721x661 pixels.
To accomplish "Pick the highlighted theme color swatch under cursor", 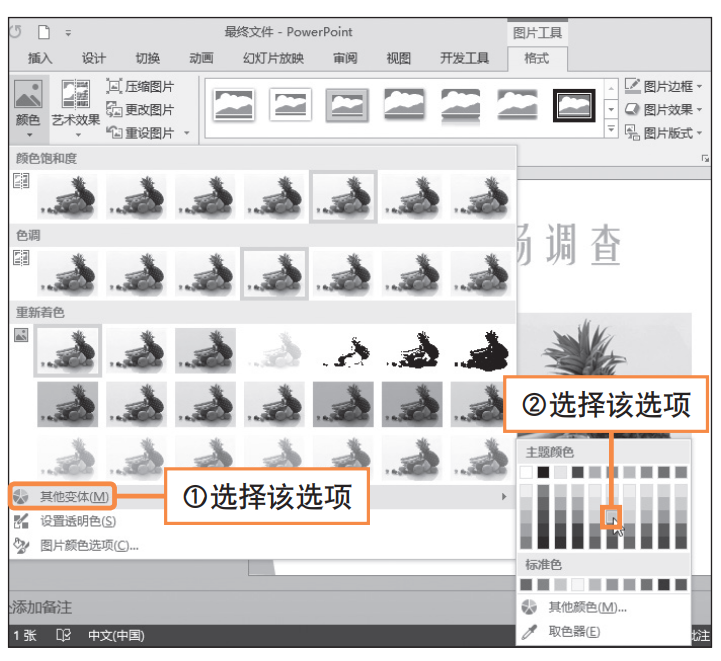I will point(612,517).
